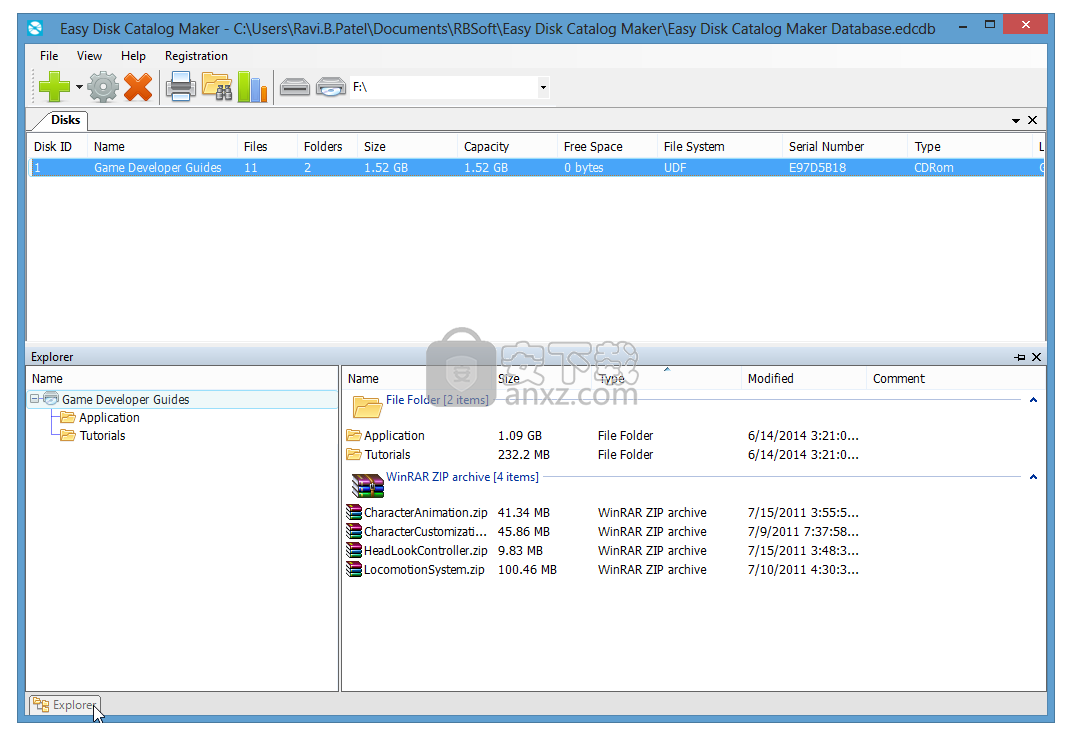Select the Application folder in tree

click(109, 417)
